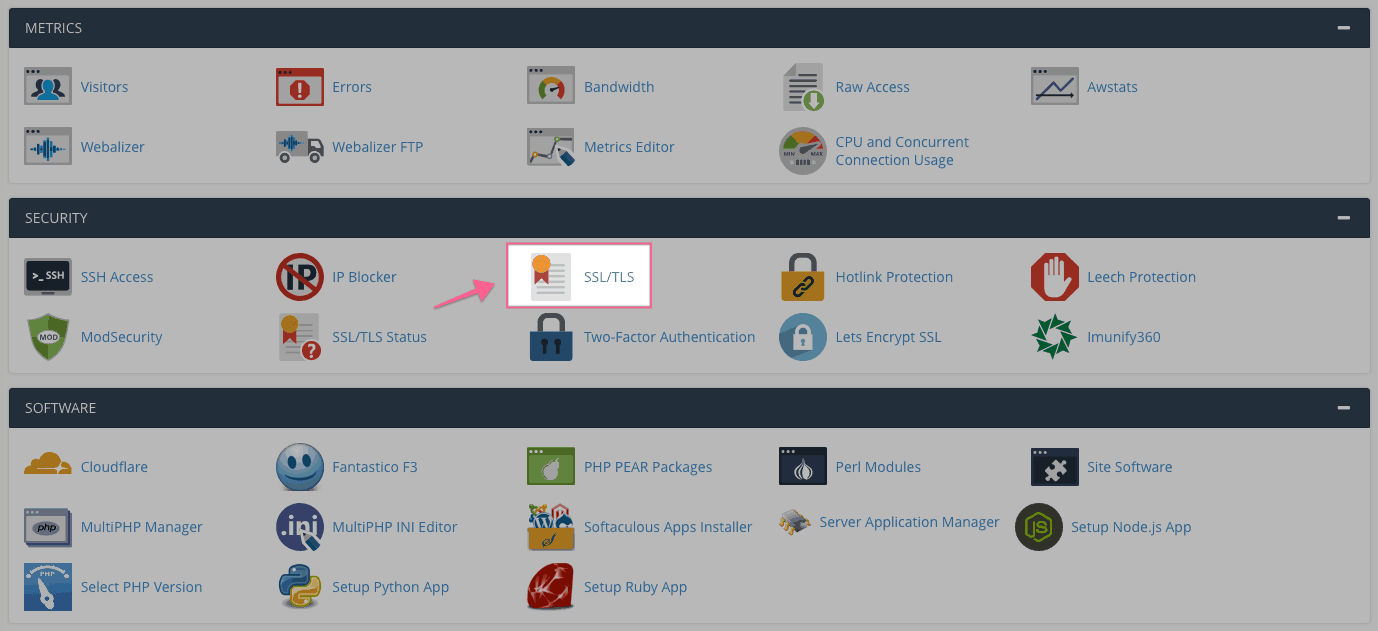Collapse the Metrics section
The image size is (1378, 631).
1343,28
